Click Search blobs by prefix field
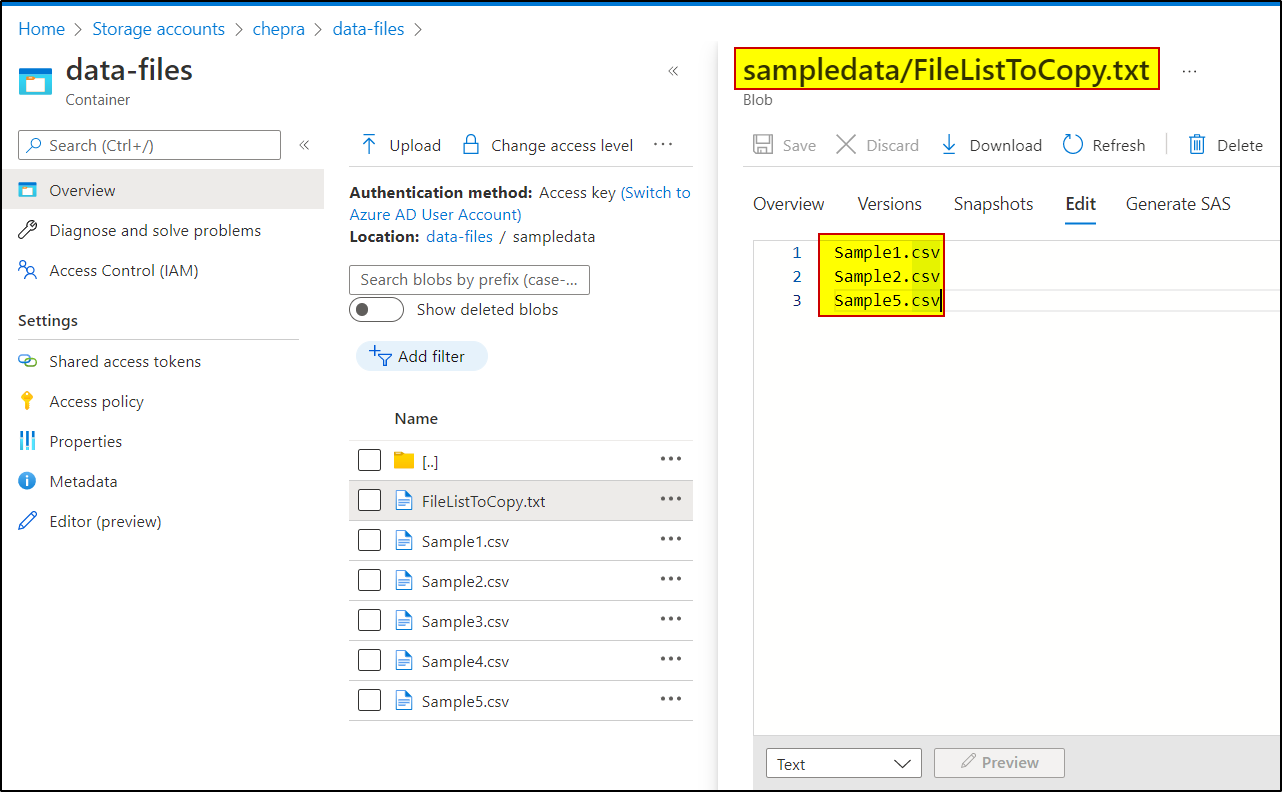This screenshot has width=1282, height=792. pyautogui.click(x=469, y=280)
